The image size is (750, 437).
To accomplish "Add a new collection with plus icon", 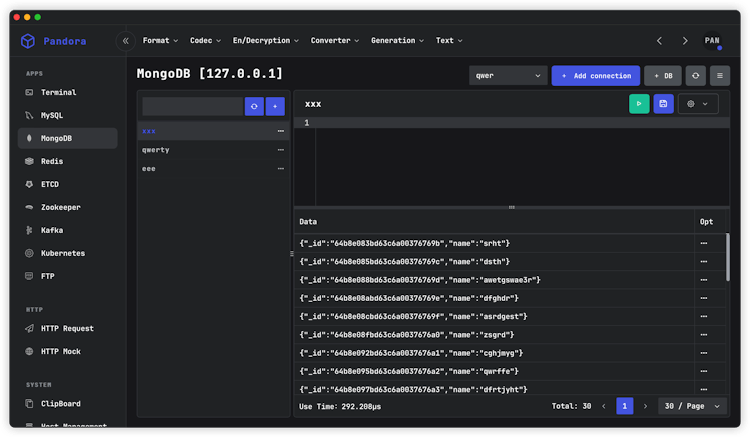I will click(x=275, y=106).
